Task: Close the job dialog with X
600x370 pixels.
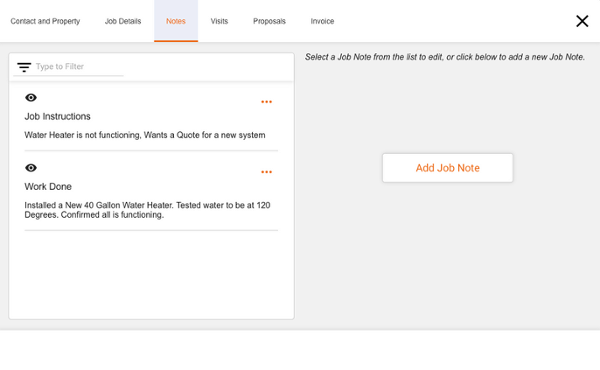Action: (582, 21)
